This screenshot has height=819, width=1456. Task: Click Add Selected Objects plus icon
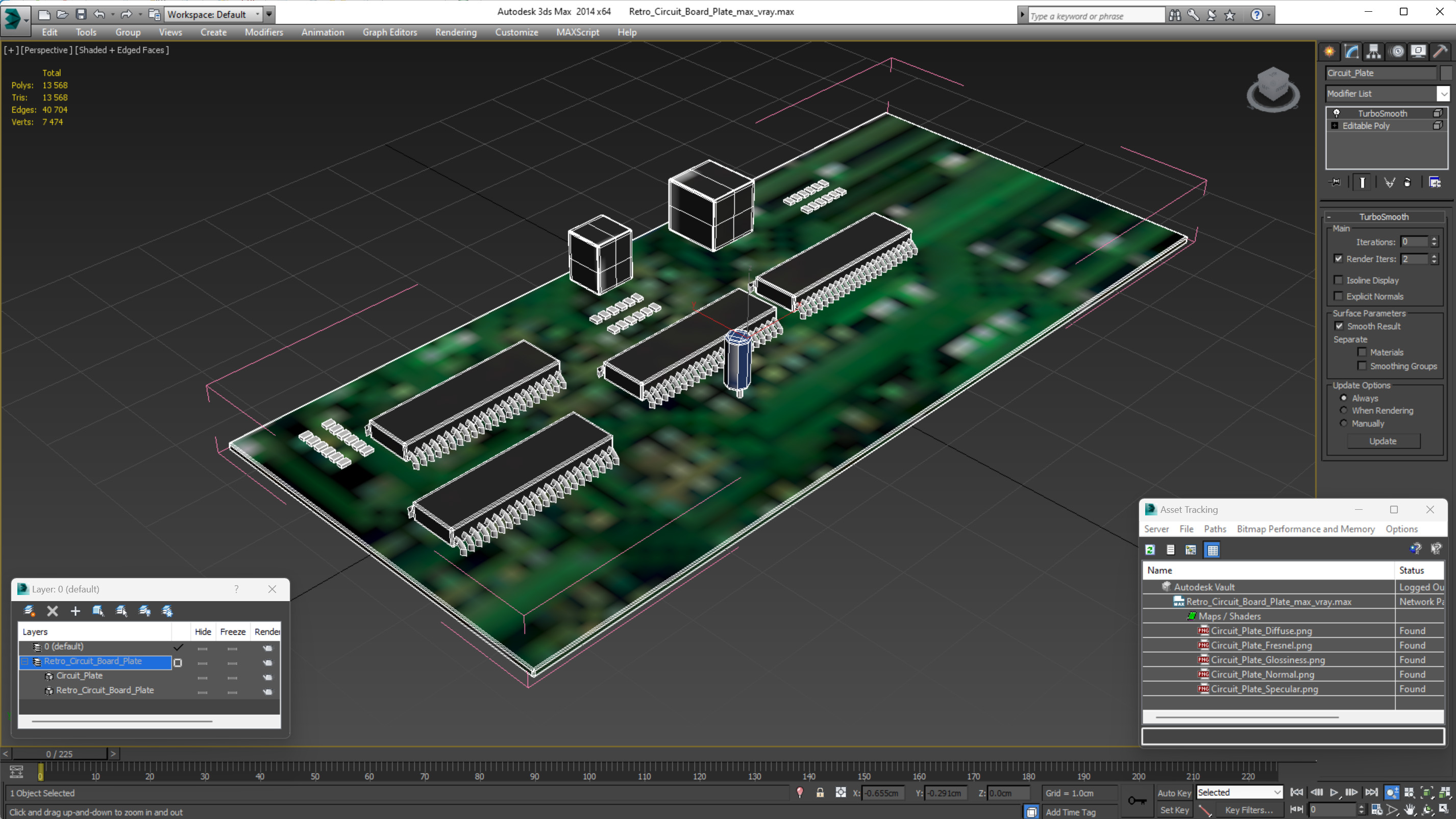coord(75,610)
